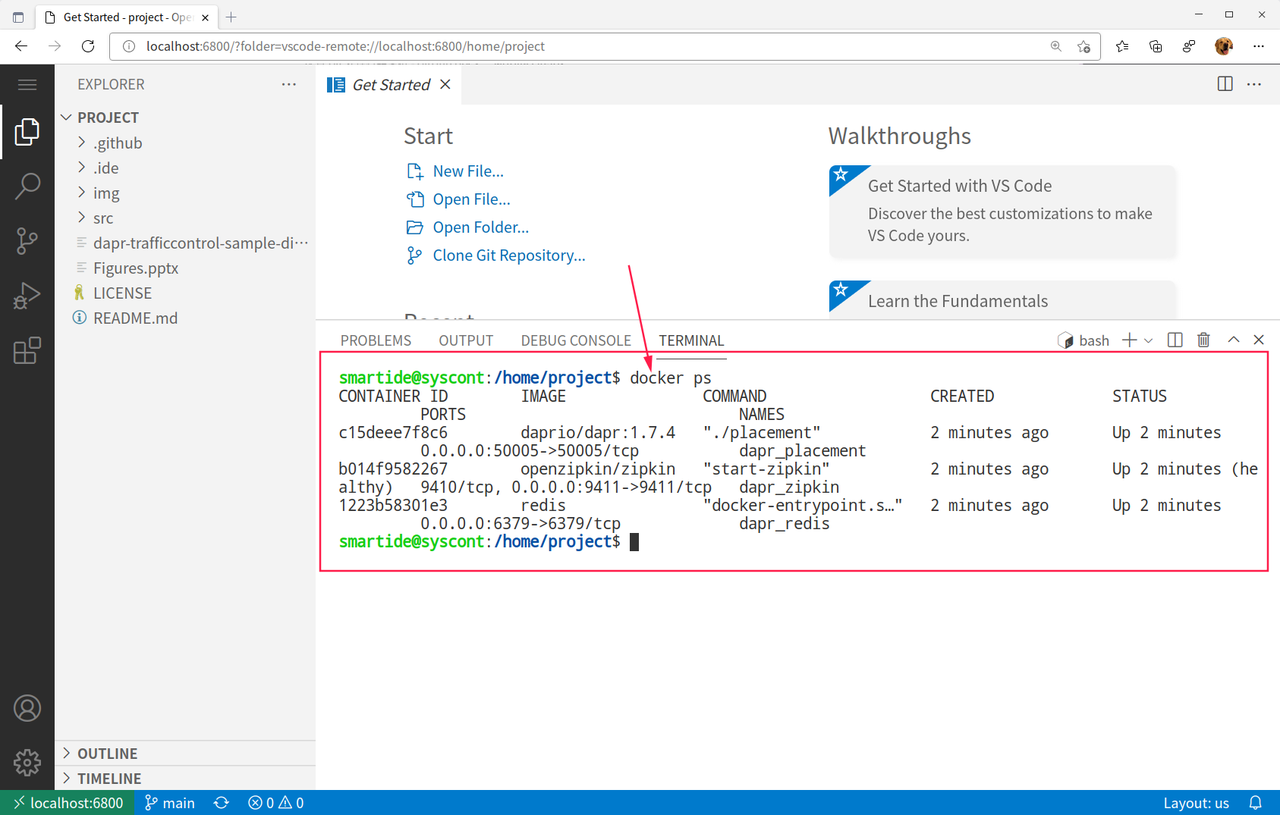Split the terminal pane
1280x815 pixels.
point(1175,340)
